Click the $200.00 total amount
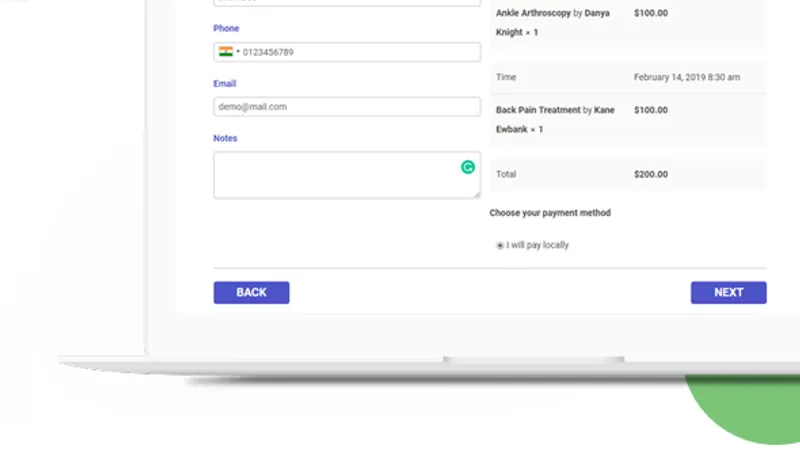 coord(651,174)
